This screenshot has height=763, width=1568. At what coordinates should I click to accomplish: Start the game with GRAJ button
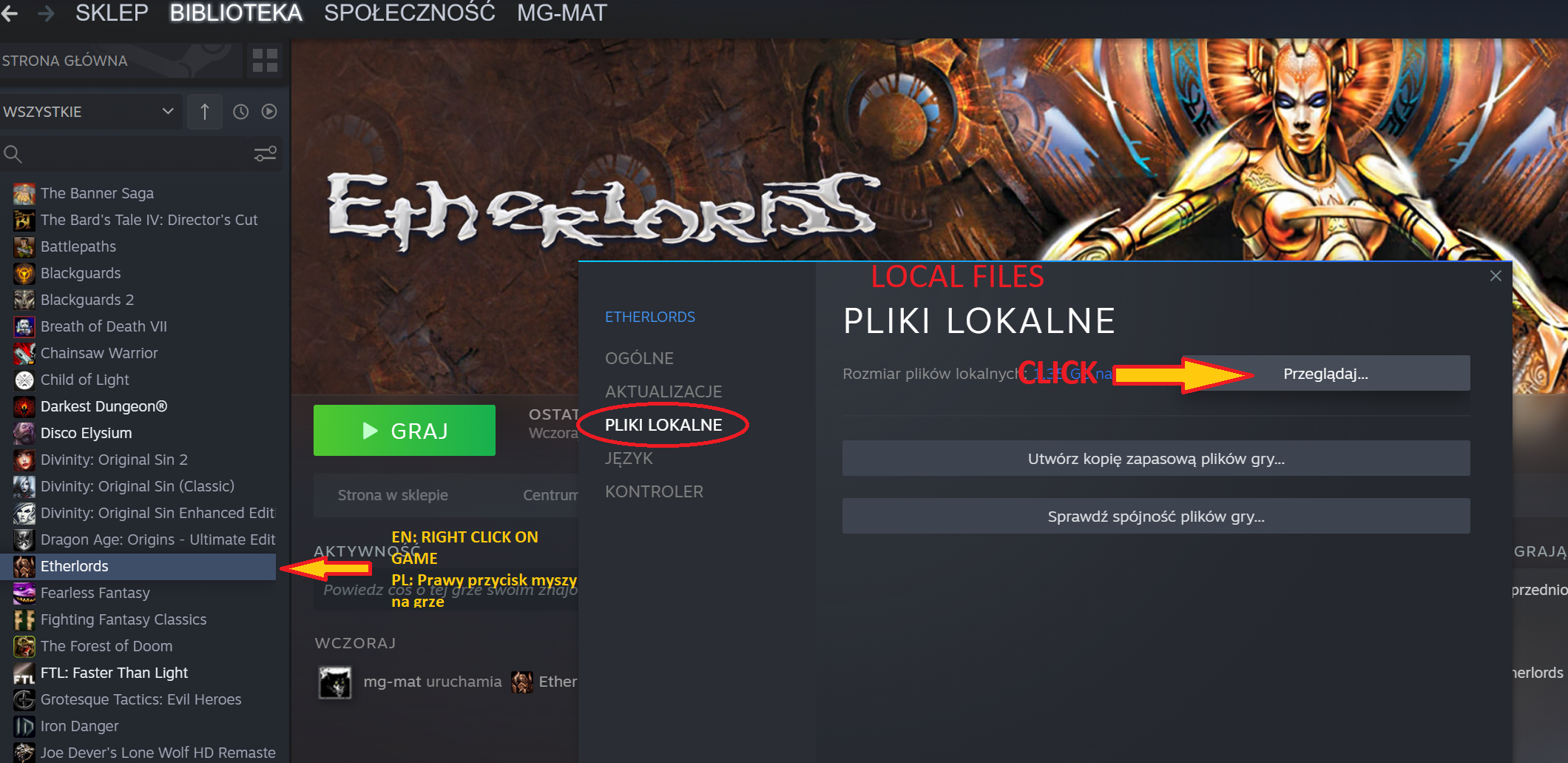(405, 431)
